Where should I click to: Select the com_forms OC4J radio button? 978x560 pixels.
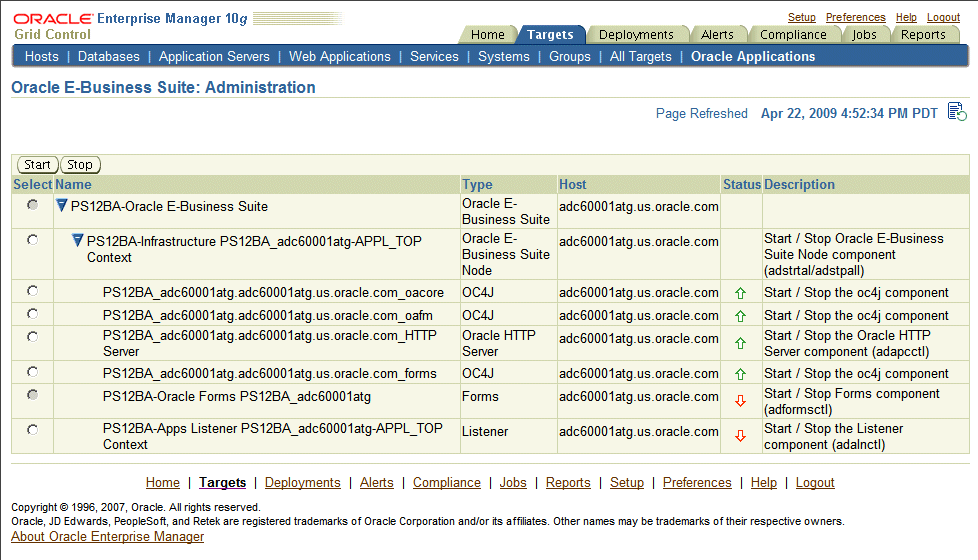[32, 372]
